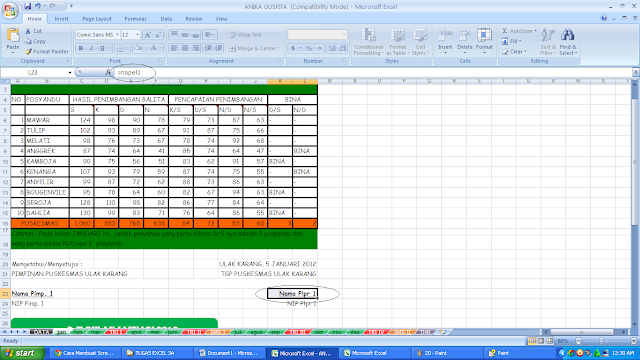The width and height of the screenshot is (640, 360).
Task: Increase decimal places
Action: pos(332,48)
